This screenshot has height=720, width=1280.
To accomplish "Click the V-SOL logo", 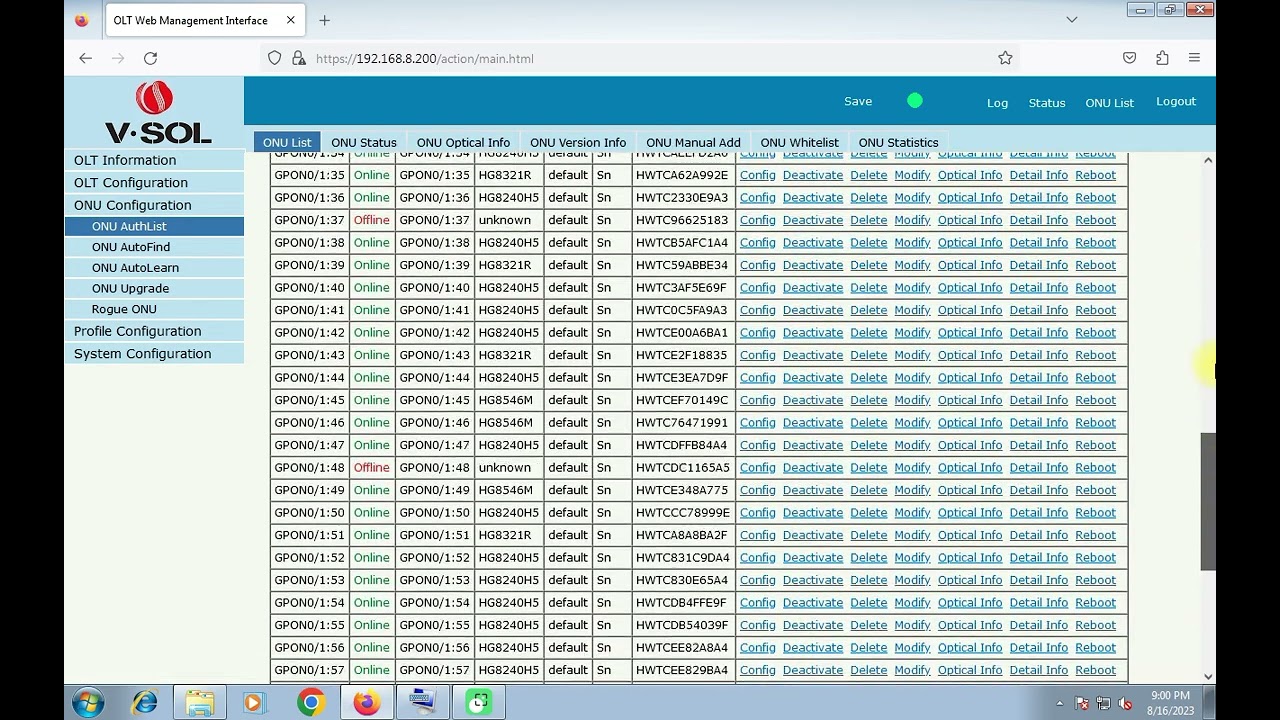I will point(156,113).
